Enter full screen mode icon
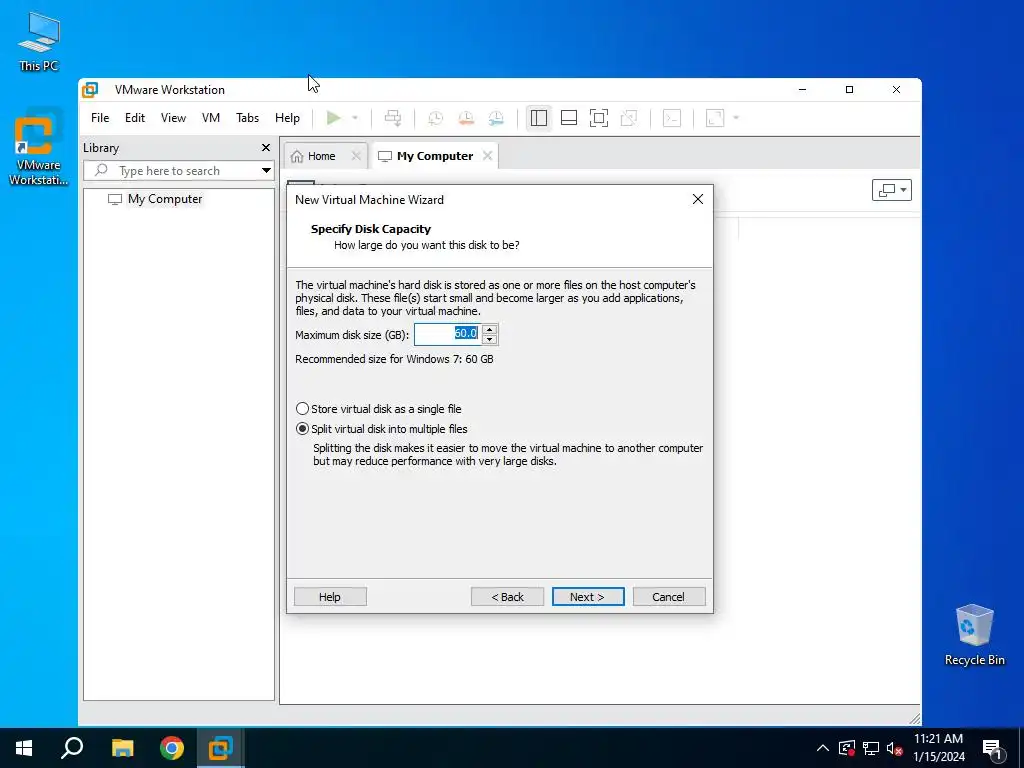 (x=599, y=118)
